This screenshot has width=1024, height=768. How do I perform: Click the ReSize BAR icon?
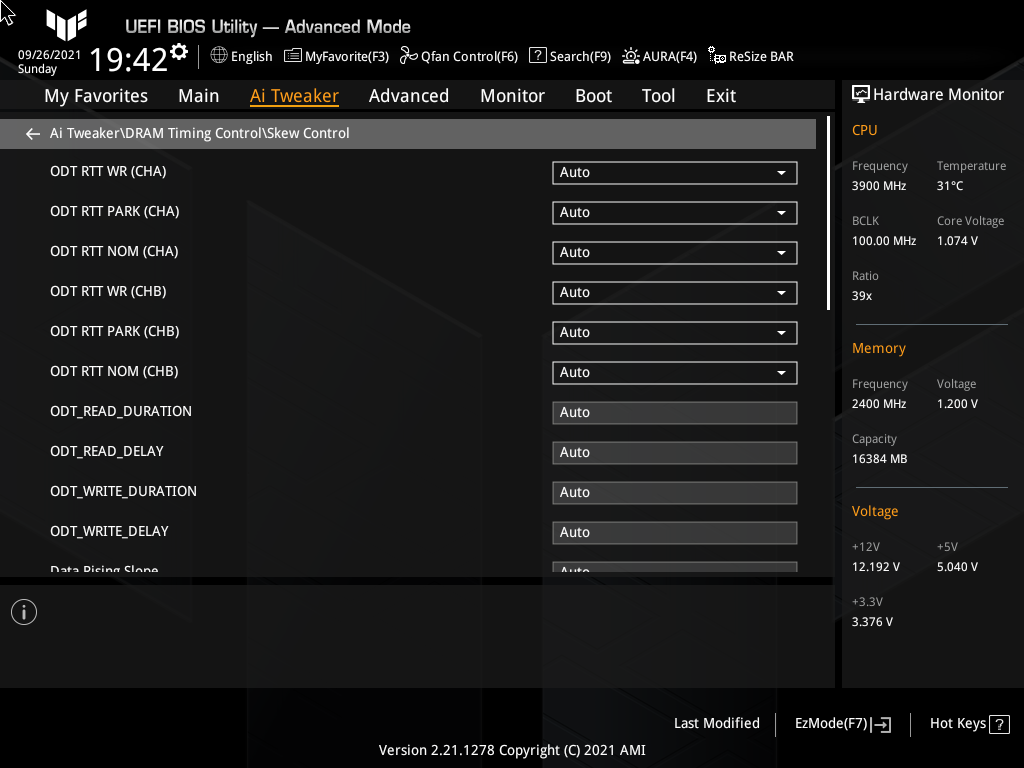pos(750,56)
